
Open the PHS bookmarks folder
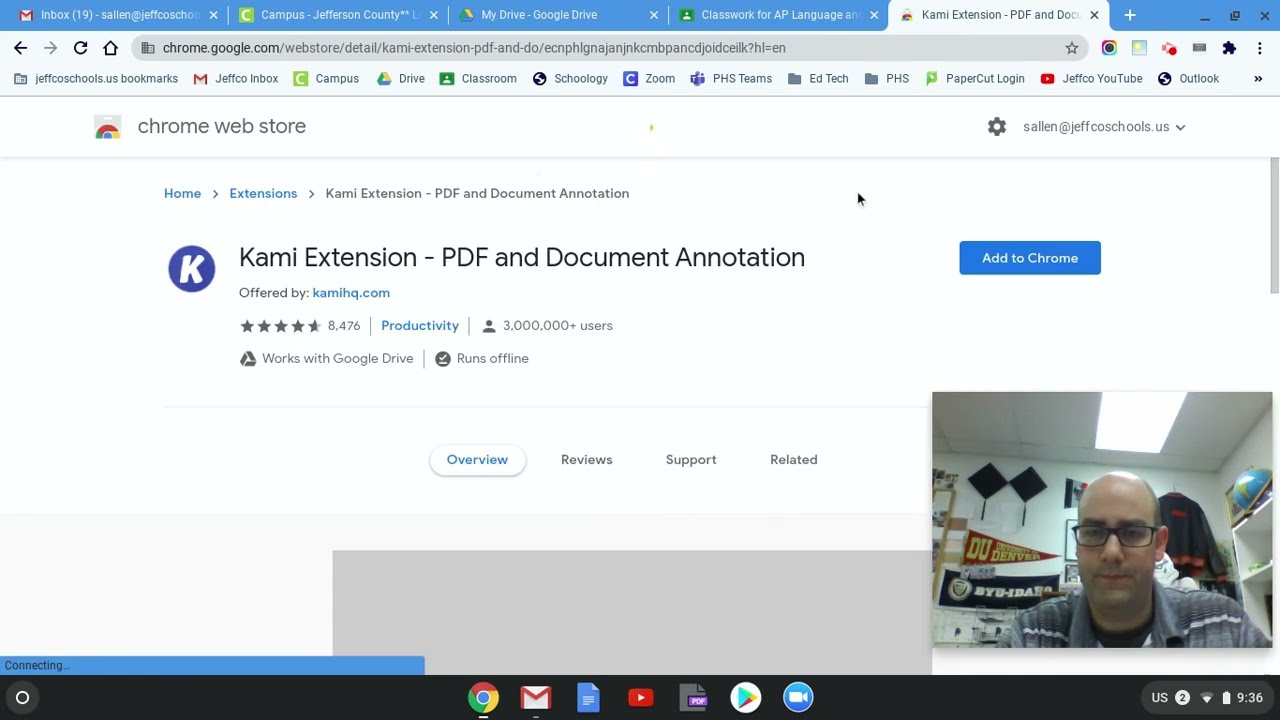click(887, 79)
